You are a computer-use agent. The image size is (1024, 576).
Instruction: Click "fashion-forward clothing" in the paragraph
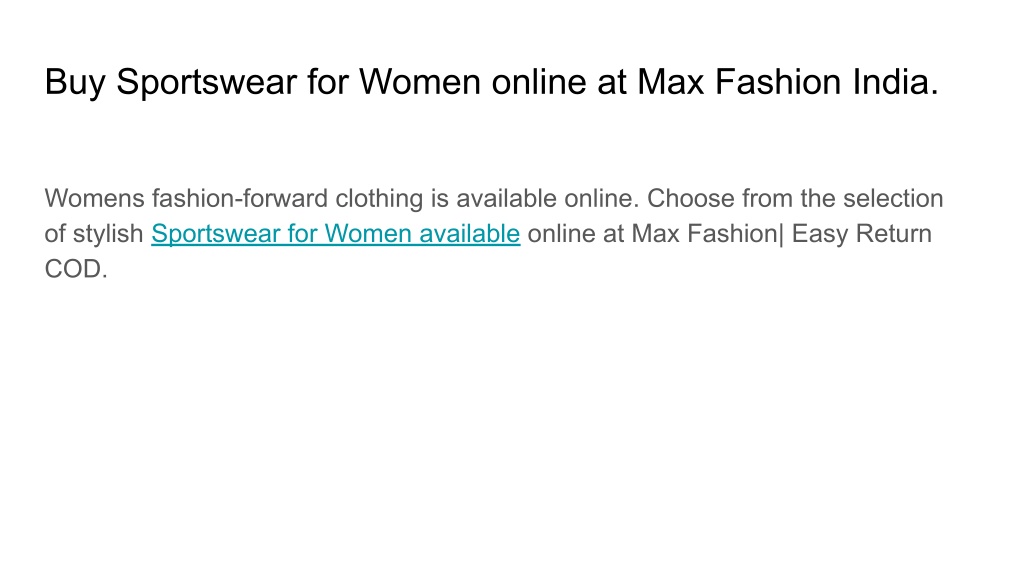287,199
